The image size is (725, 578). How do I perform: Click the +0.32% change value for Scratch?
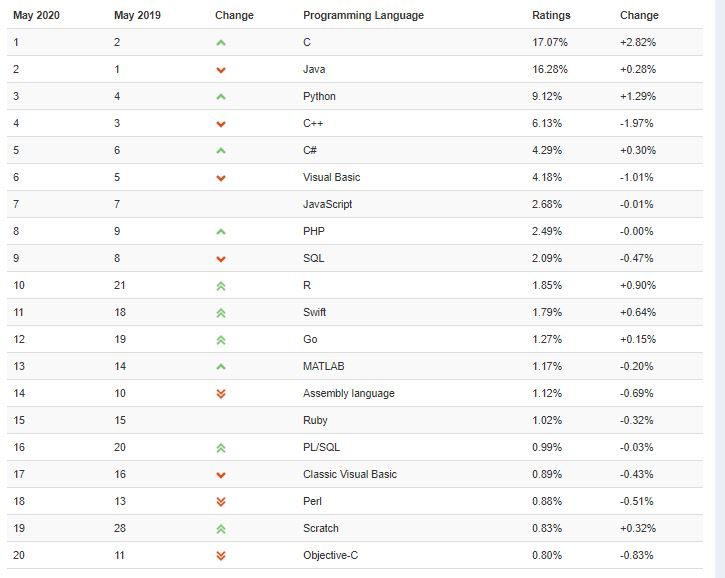click(638, 528)
